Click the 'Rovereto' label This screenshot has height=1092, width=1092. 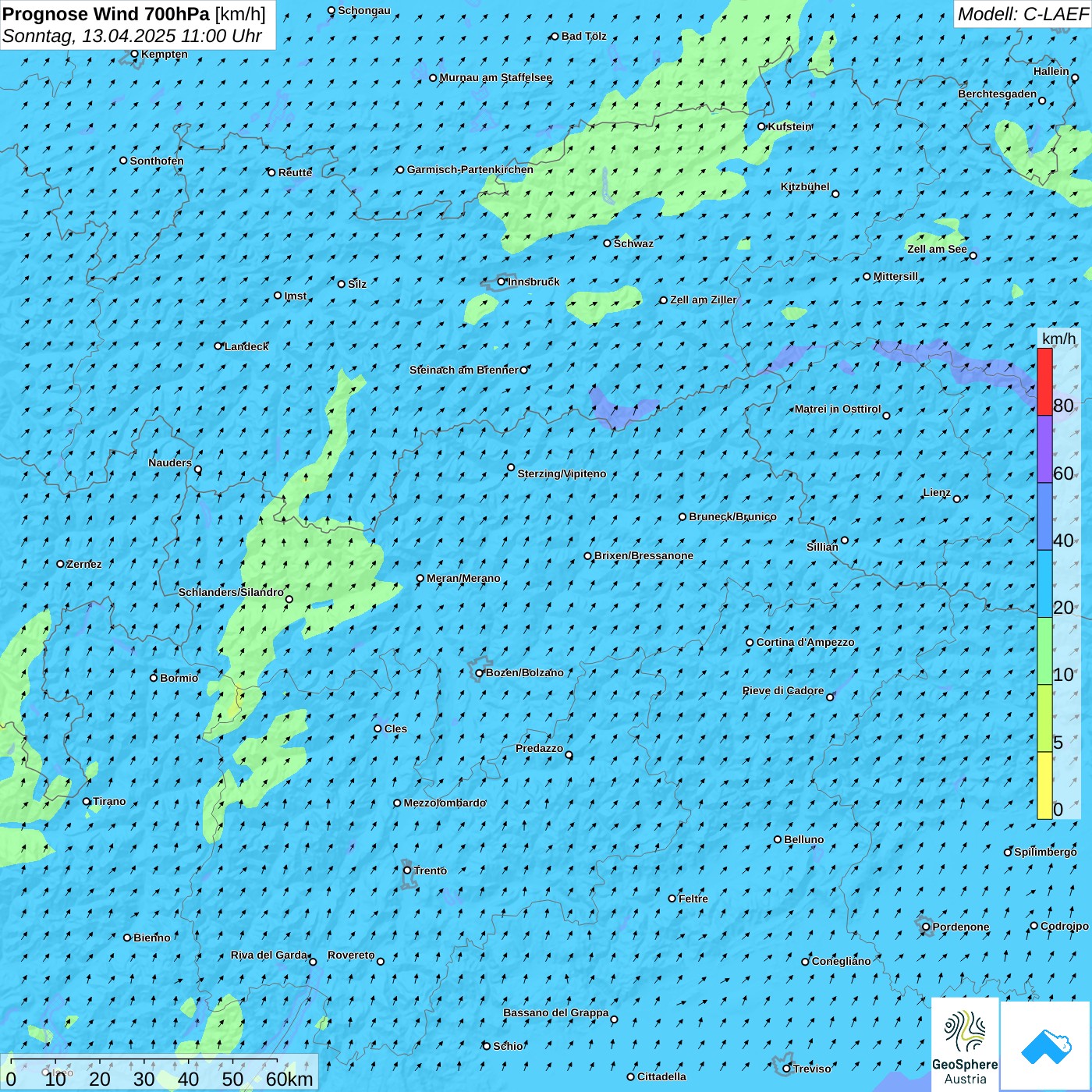[351, 955]
